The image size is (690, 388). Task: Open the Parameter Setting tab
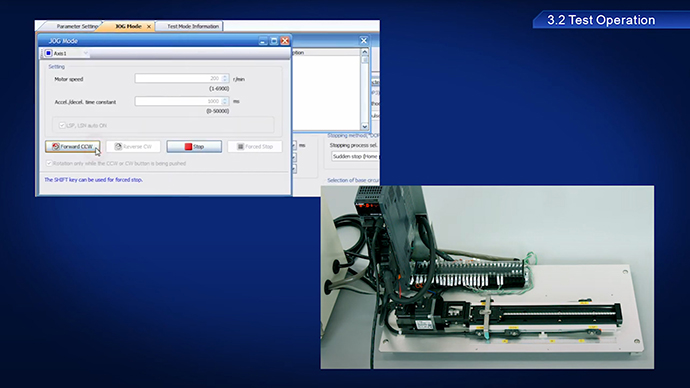click(76, 26)
